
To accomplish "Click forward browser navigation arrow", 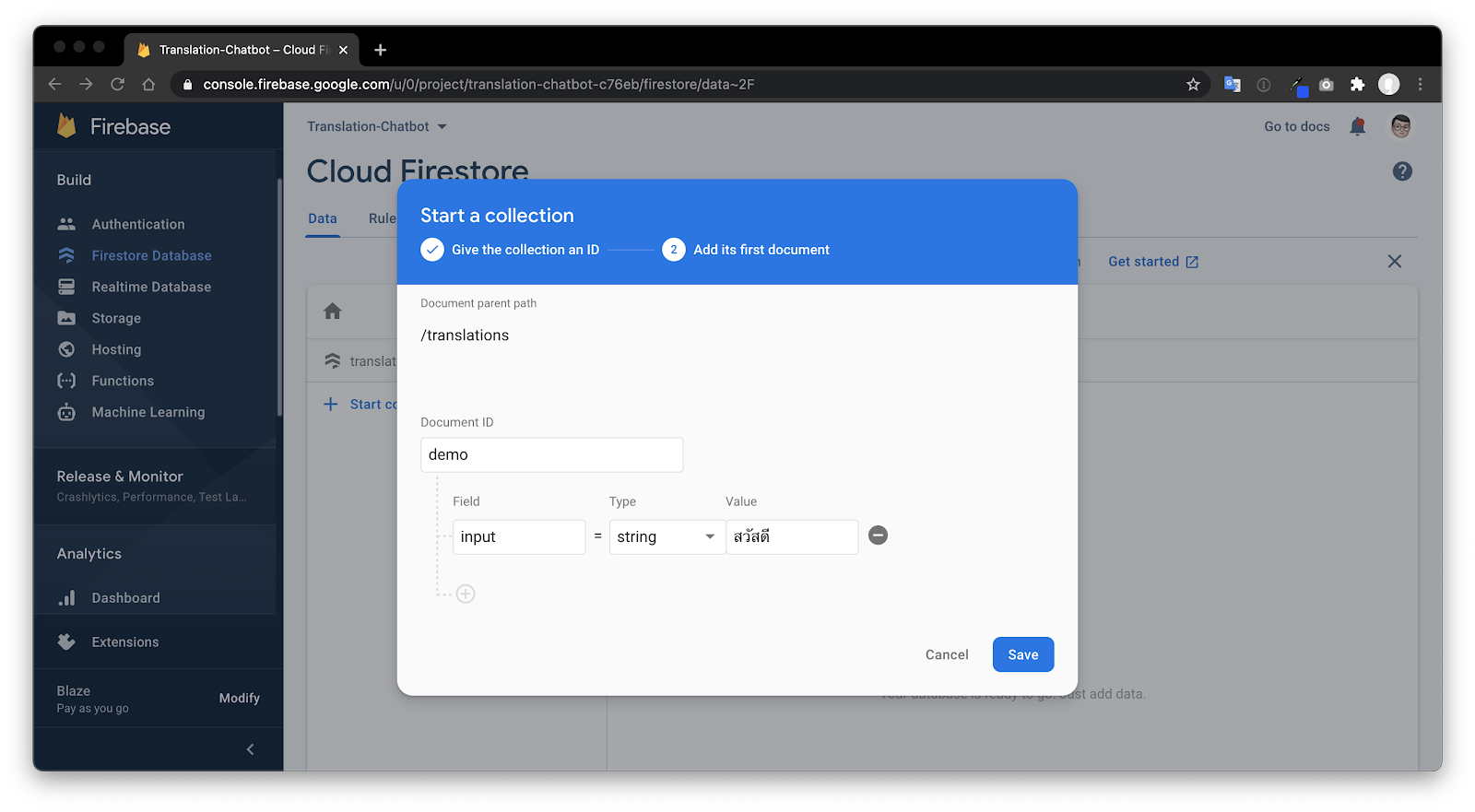I will coord(86,85).
